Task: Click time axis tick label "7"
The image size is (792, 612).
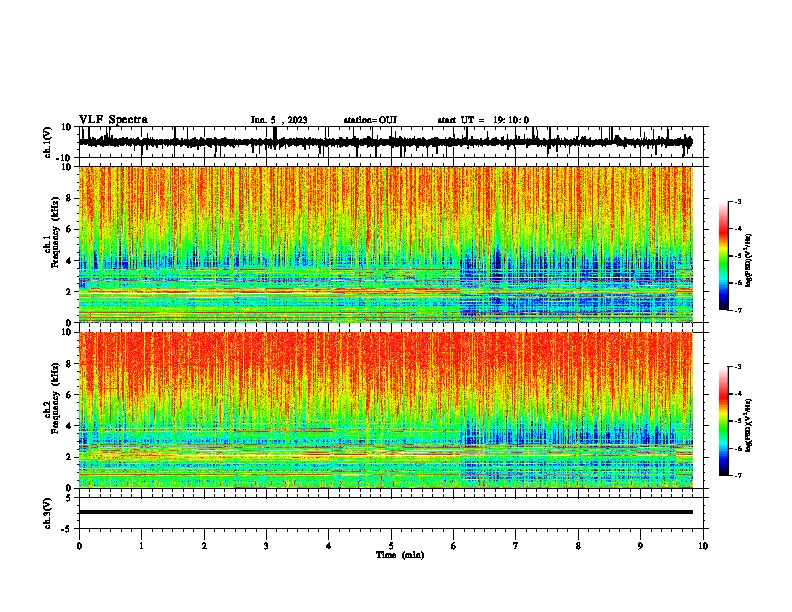Action: [x=516, y=546]
